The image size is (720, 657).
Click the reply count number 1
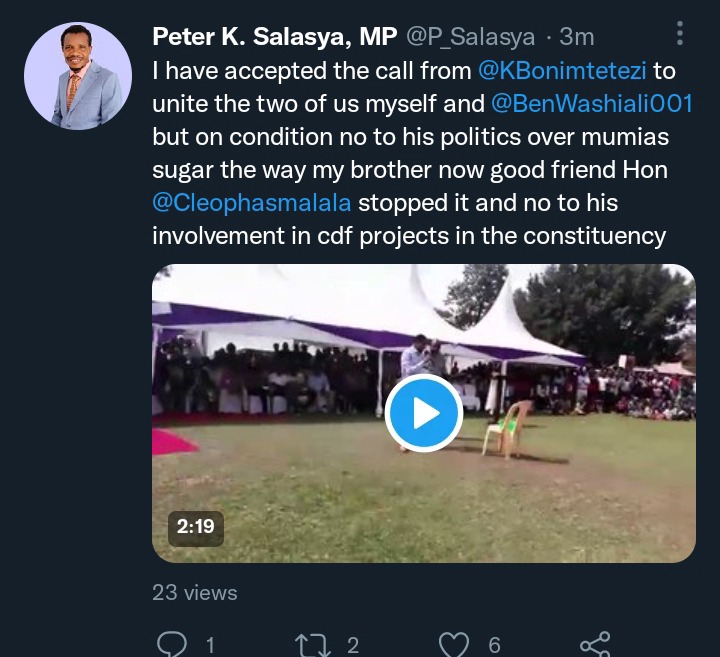click(210, 646)
